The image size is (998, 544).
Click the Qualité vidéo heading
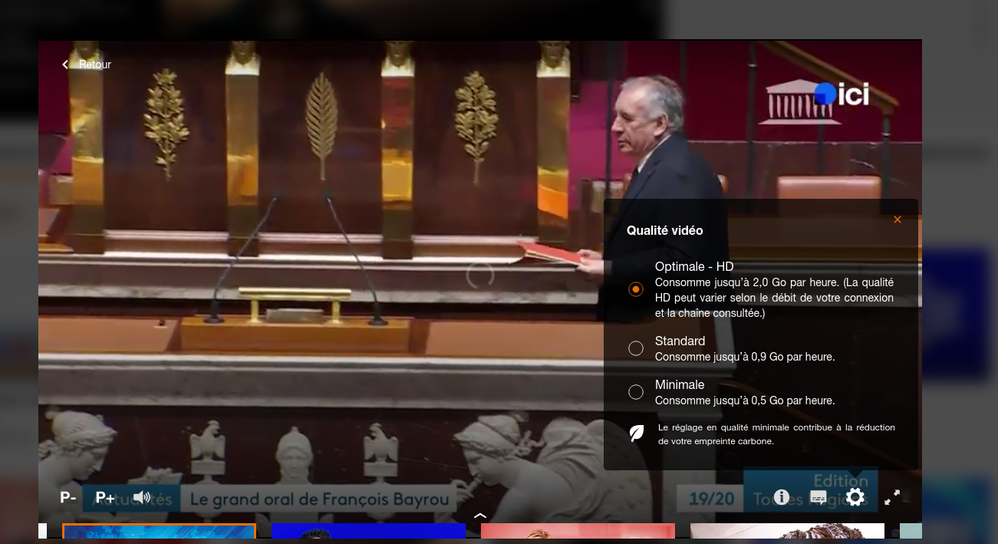click(x=664, y=230)
